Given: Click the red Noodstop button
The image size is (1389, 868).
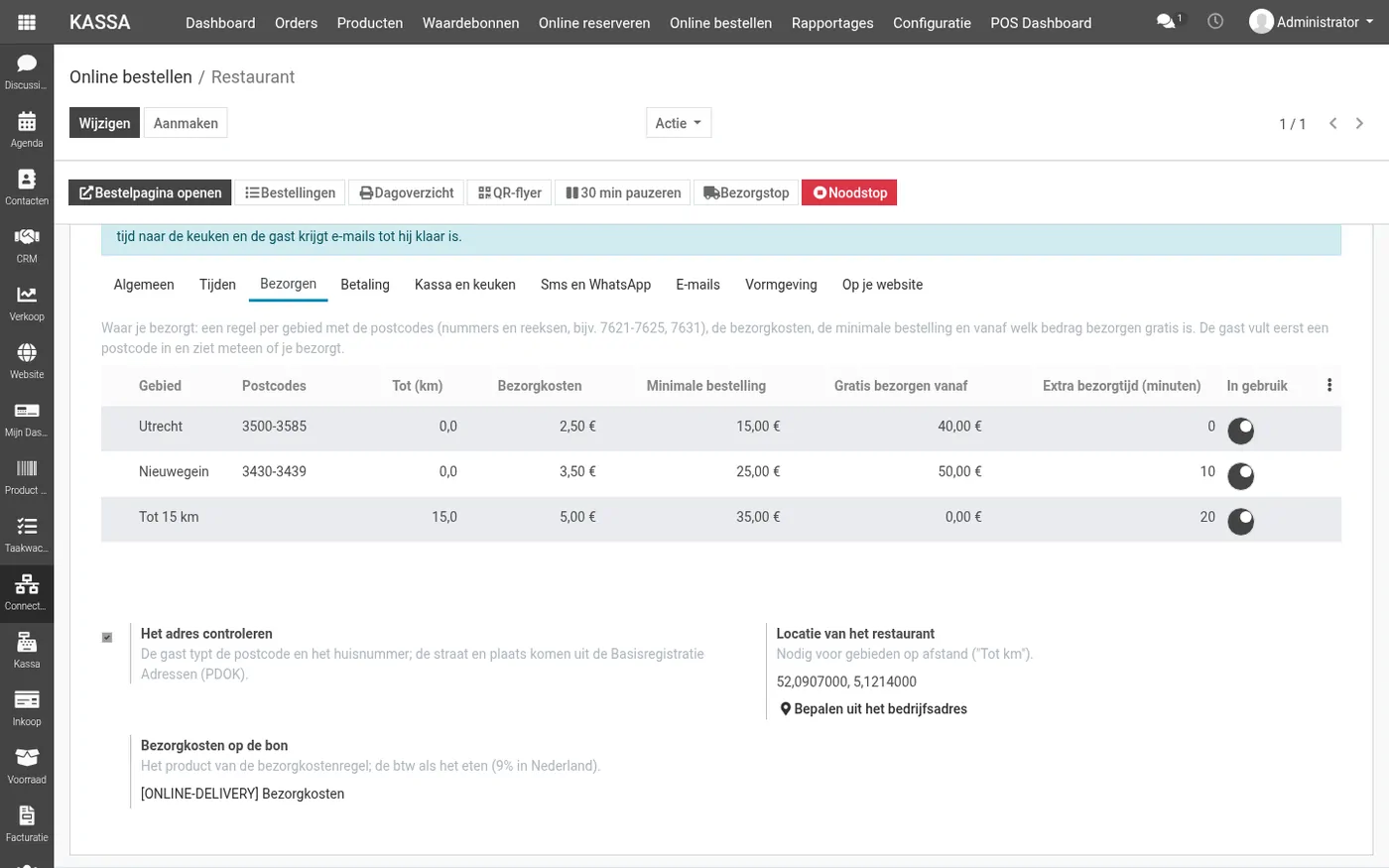Looking at the screenshot, I should 849,192.
